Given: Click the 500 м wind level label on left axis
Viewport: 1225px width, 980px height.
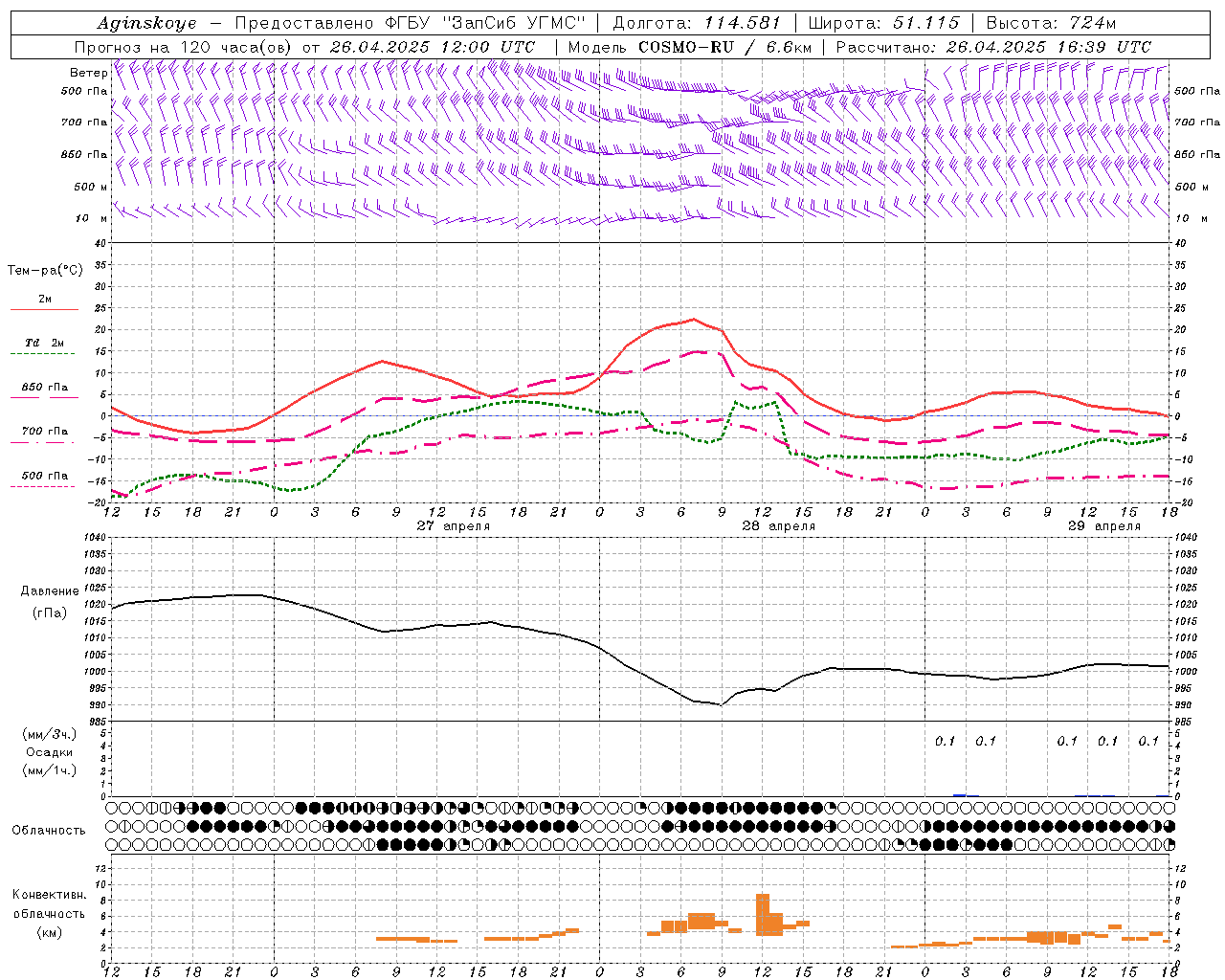Looking at the screenshot, I should [x=91, y=188].
